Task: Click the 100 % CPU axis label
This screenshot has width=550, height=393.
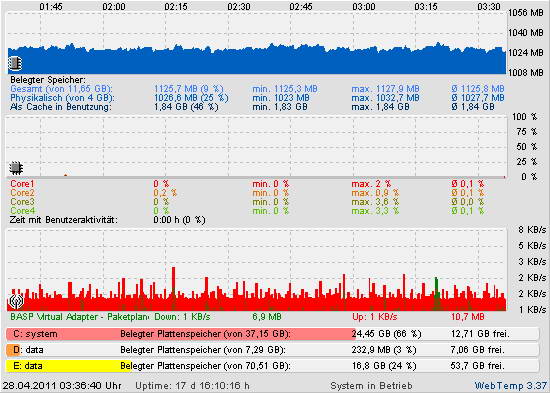Action: pos(525,116)
